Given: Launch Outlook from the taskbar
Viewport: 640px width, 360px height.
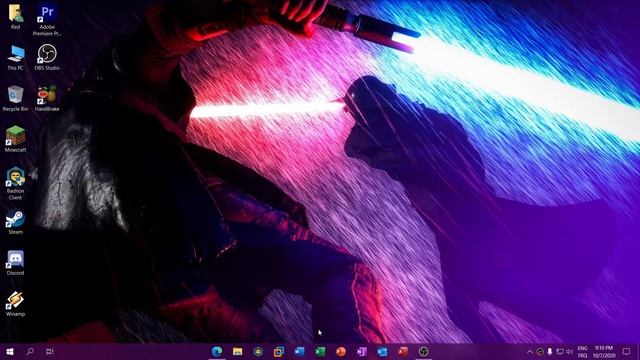Looking at the screenshot, I should [x=382, y=351].
